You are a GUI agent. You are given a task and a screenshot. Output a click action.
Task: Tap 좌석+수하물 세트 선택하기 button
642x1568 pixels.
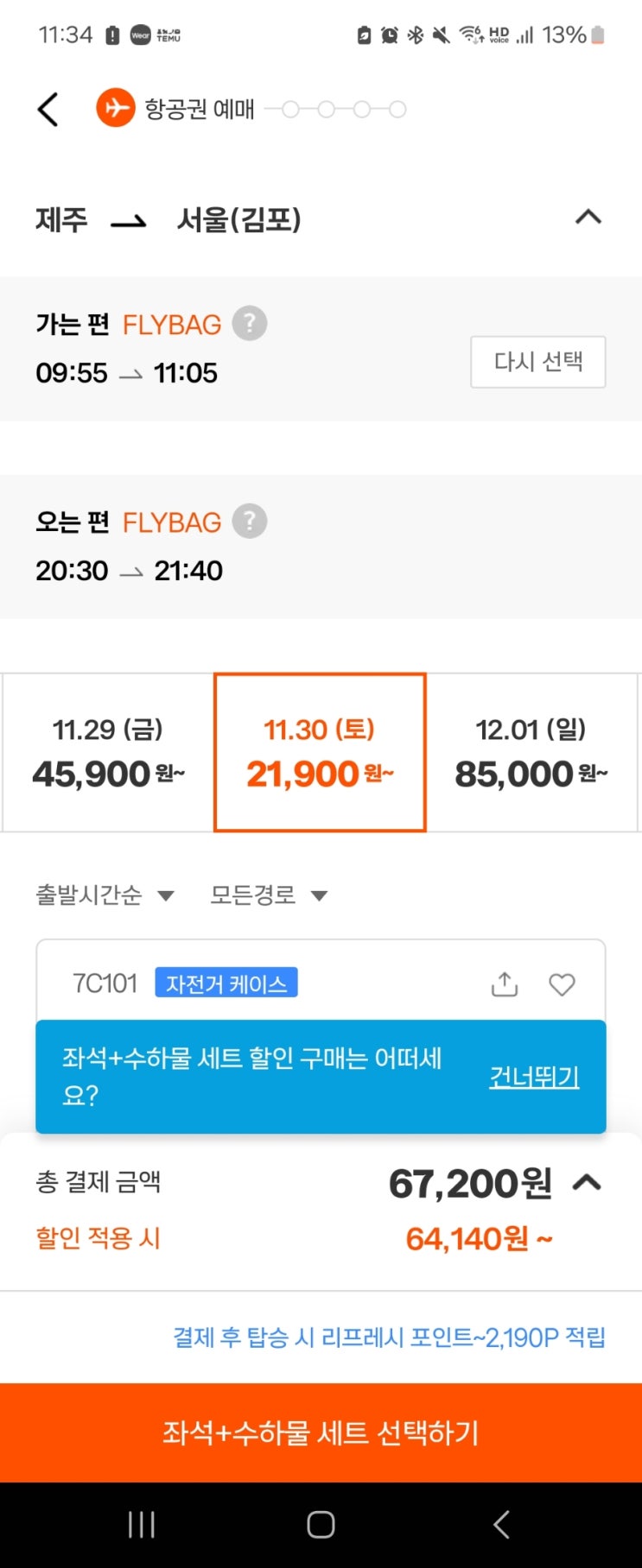pyautogui.click(x=321, y=1432)
